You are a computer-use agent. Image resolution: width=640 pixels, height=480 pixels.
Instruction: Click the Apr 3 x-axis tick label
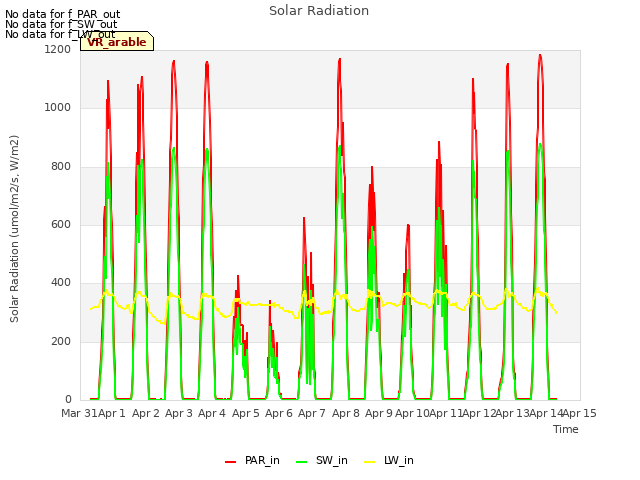(178, 413)
